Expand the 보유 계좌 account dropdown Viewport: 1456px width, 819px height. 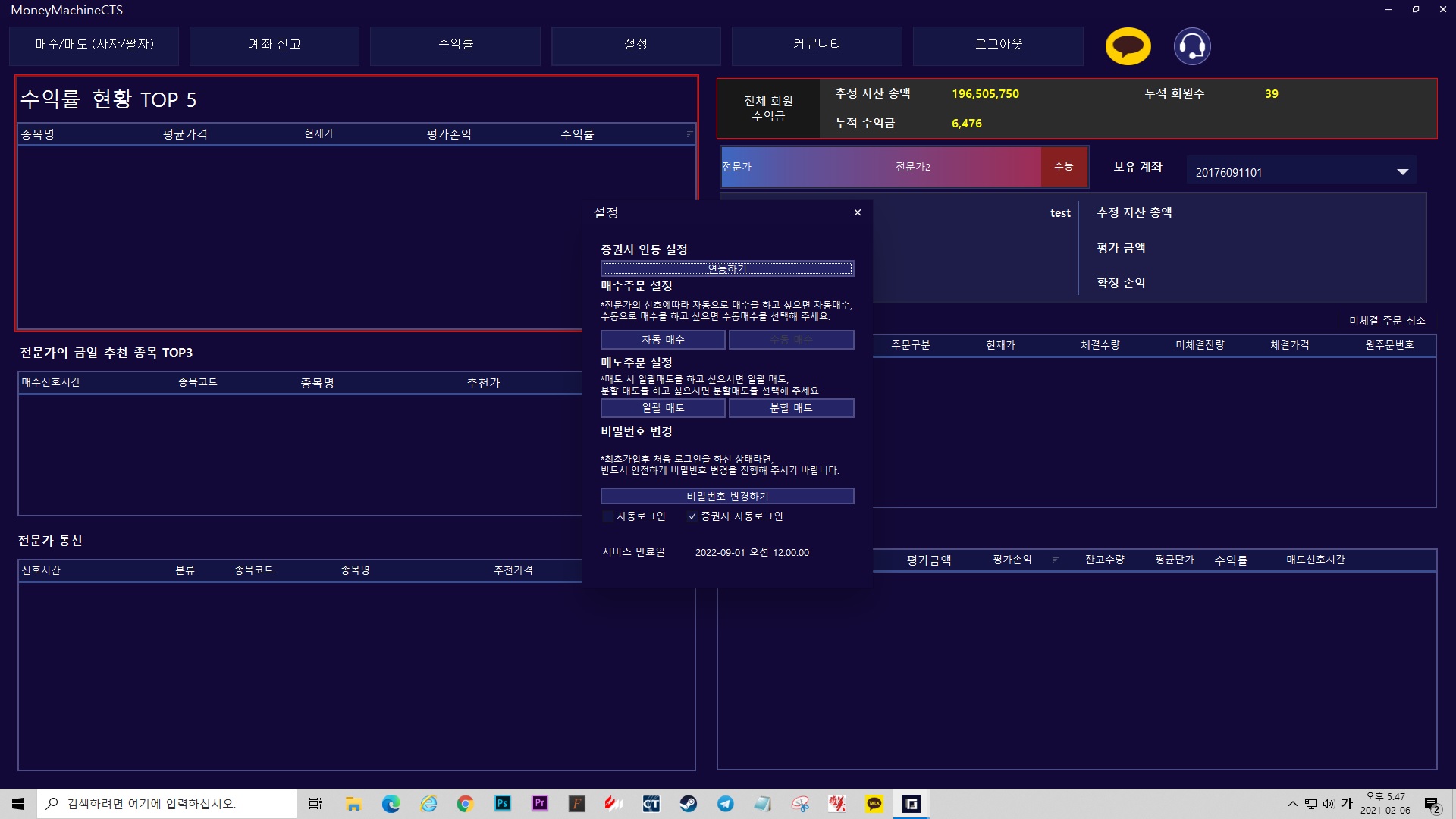(1402, 172)
